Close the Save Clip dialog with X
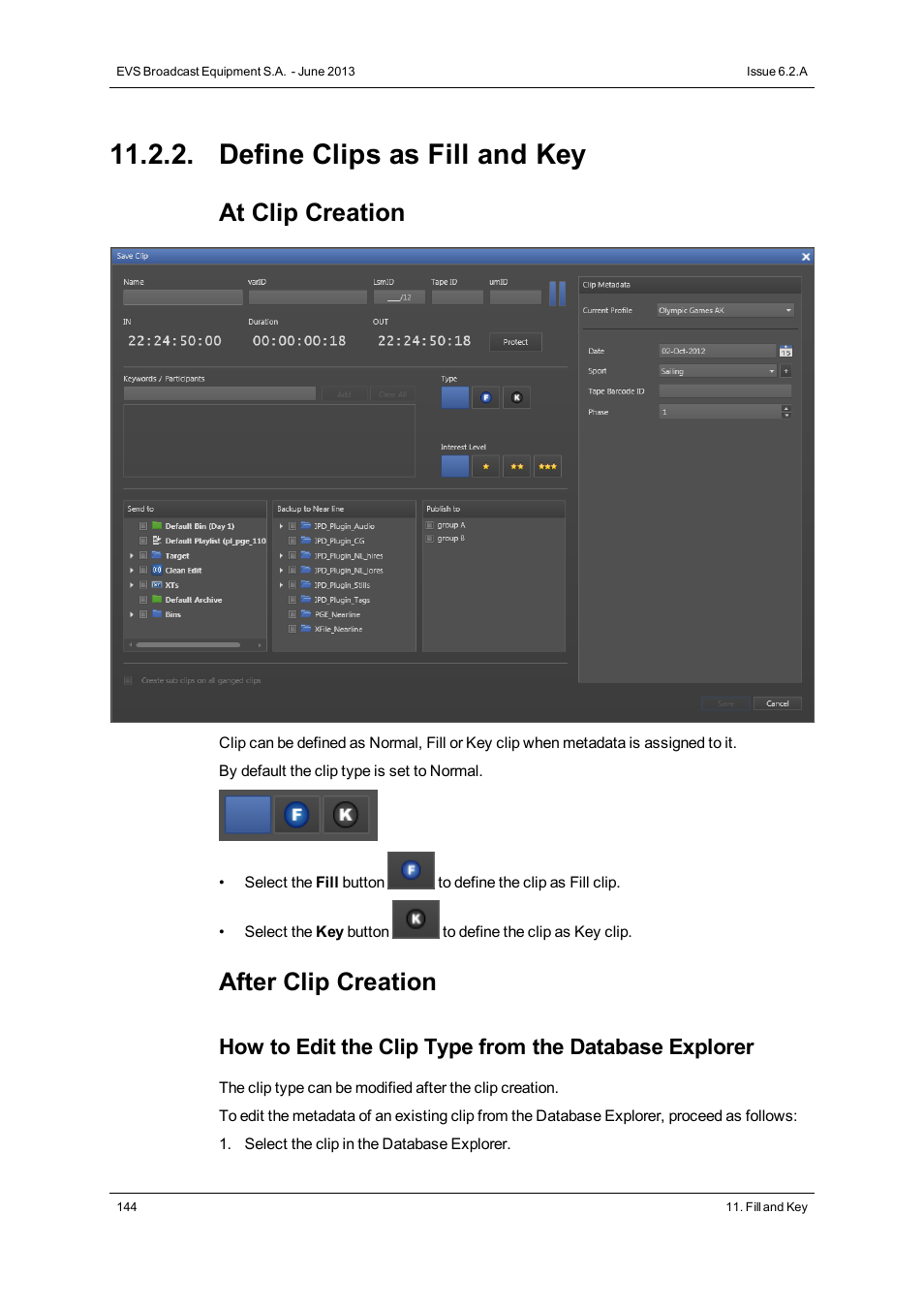The image size is (924, 1308). click(806, 257)
